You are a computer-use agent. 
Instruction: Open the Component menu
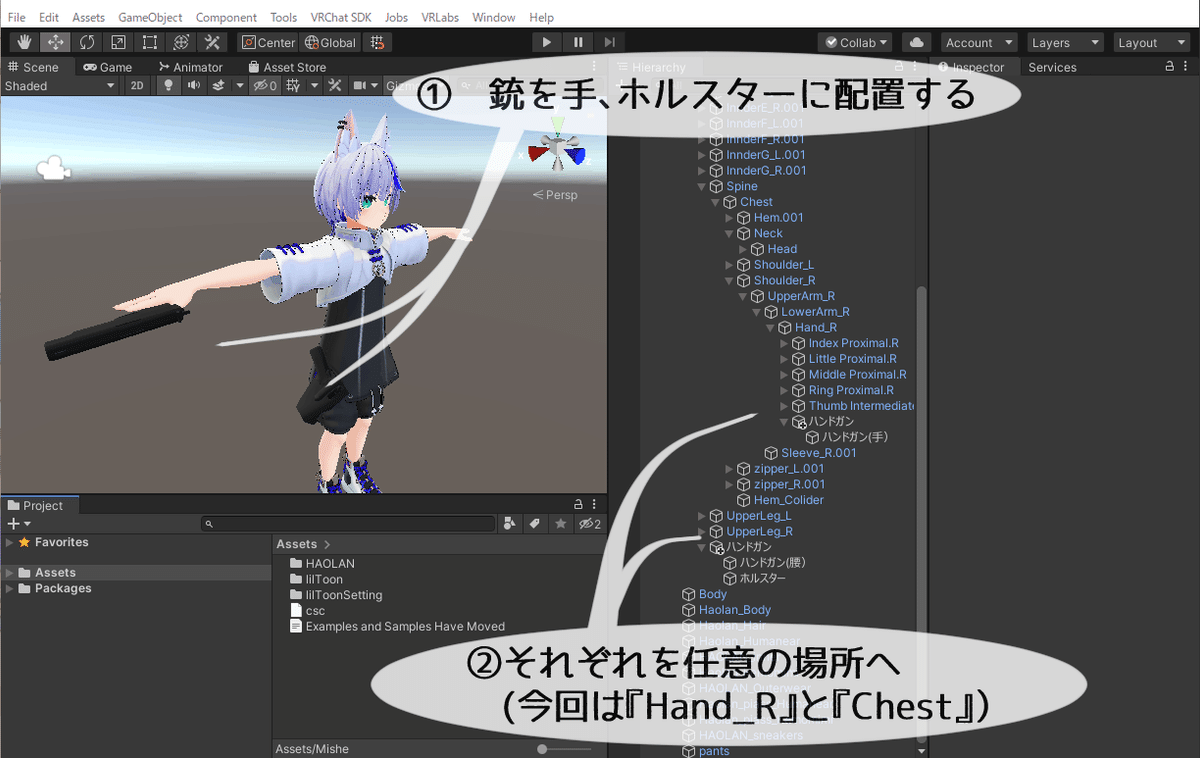[x=226, y=17]
